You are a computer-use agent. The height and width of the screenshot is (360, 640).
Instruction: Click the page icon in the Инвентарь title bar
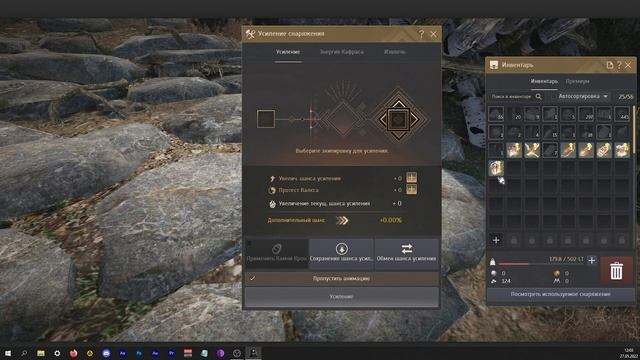tap(609, 65)
